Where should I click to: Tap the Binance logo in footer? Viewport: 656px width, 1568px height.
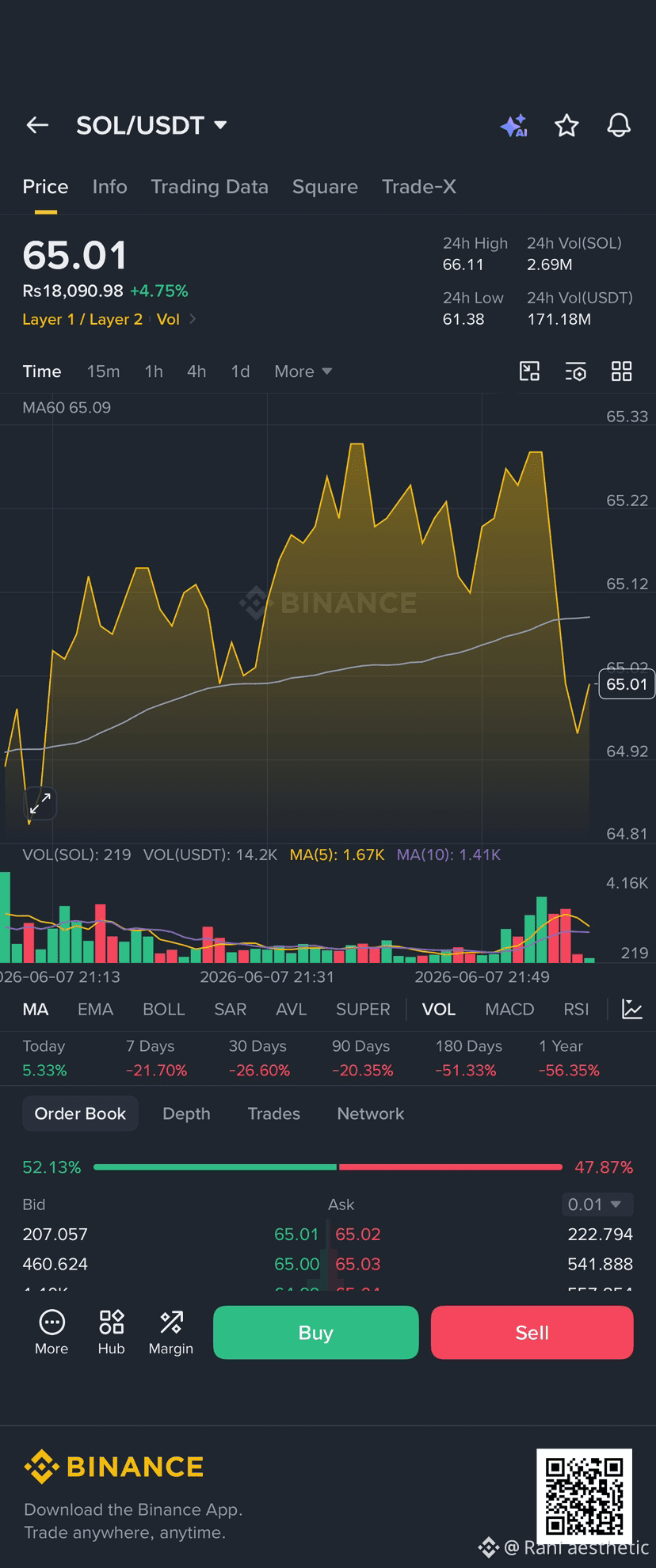tap(114, 1467)
